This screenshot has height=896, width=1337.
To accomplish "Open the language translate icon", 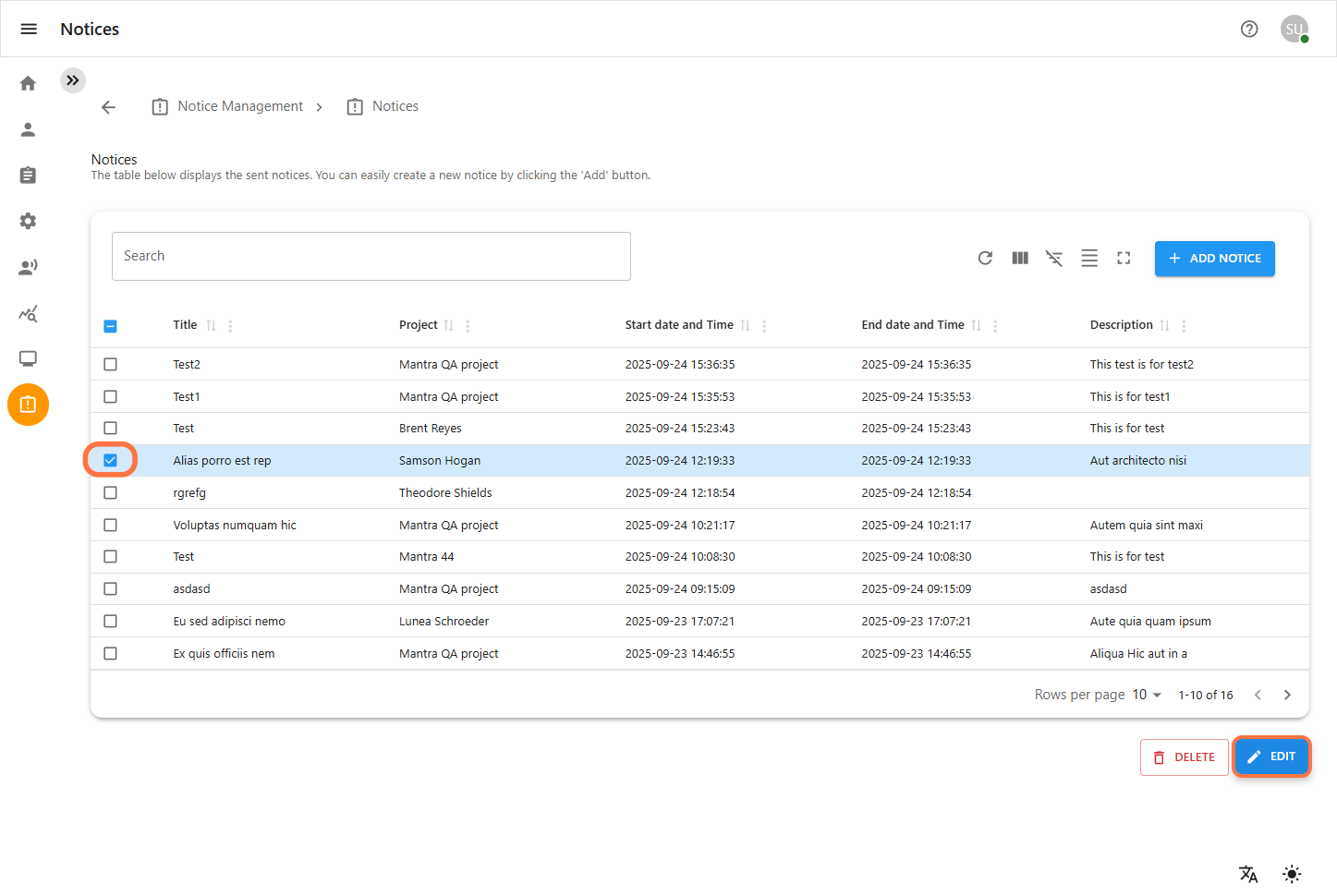I will [x=1248, y=874].
